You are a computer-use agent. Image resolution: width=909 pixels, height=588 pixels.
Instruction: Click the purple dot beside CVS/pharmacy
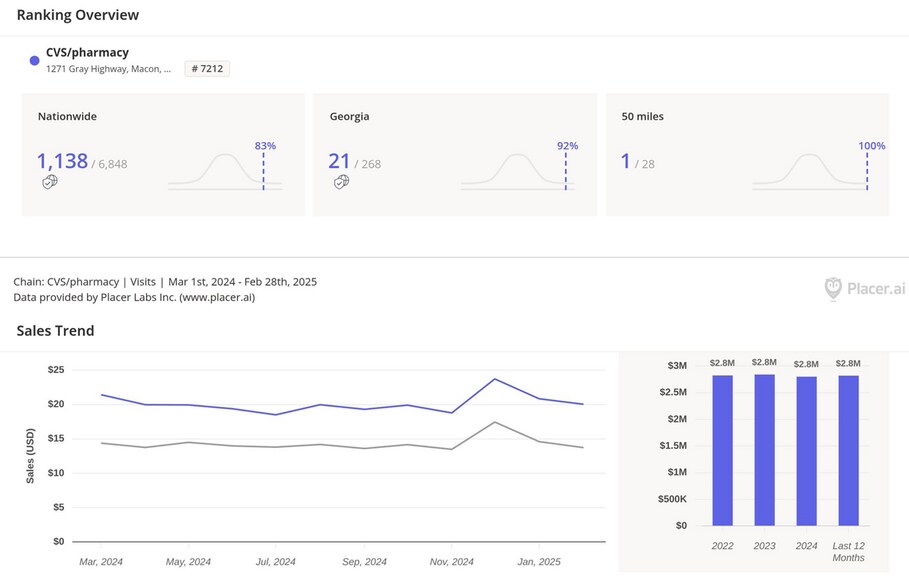(34, 61)
